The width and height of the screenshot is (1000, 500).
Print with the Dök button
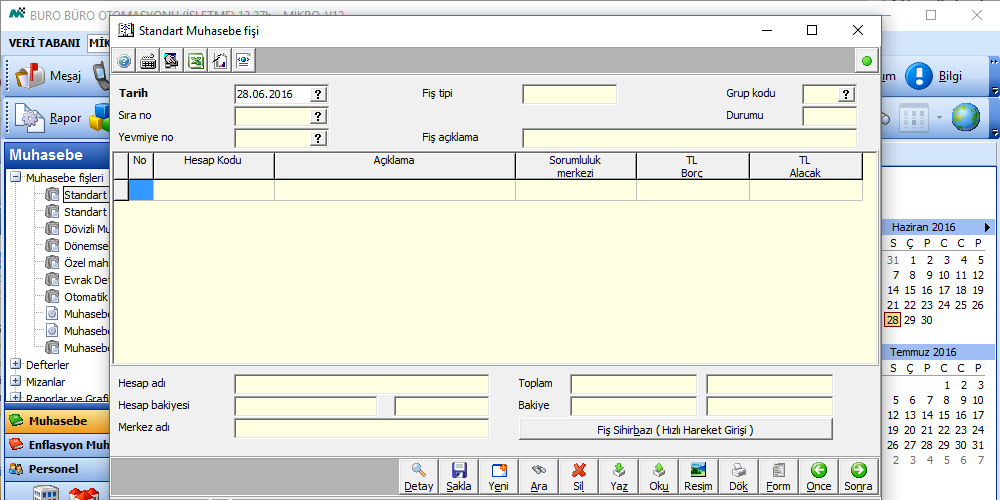(x=738, y=477)
